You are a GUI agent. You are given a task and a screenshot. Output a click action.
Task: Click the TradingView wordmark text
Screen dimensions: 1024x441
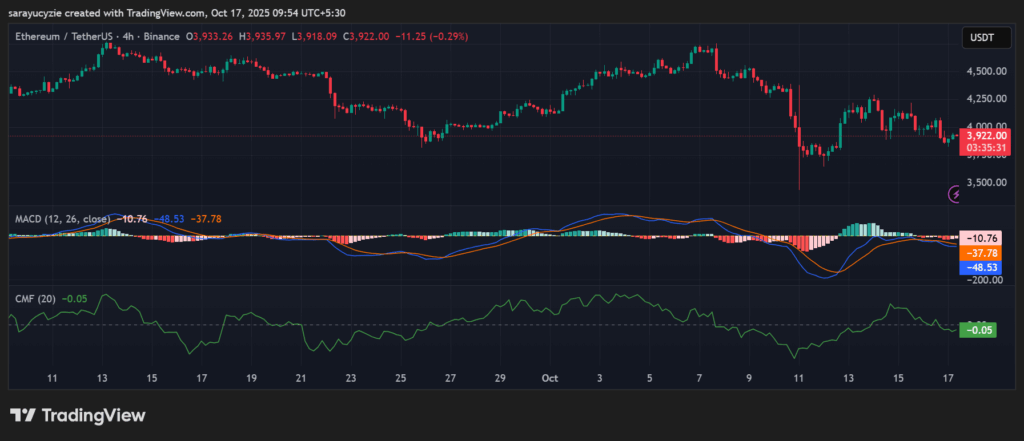coord(93,415)
